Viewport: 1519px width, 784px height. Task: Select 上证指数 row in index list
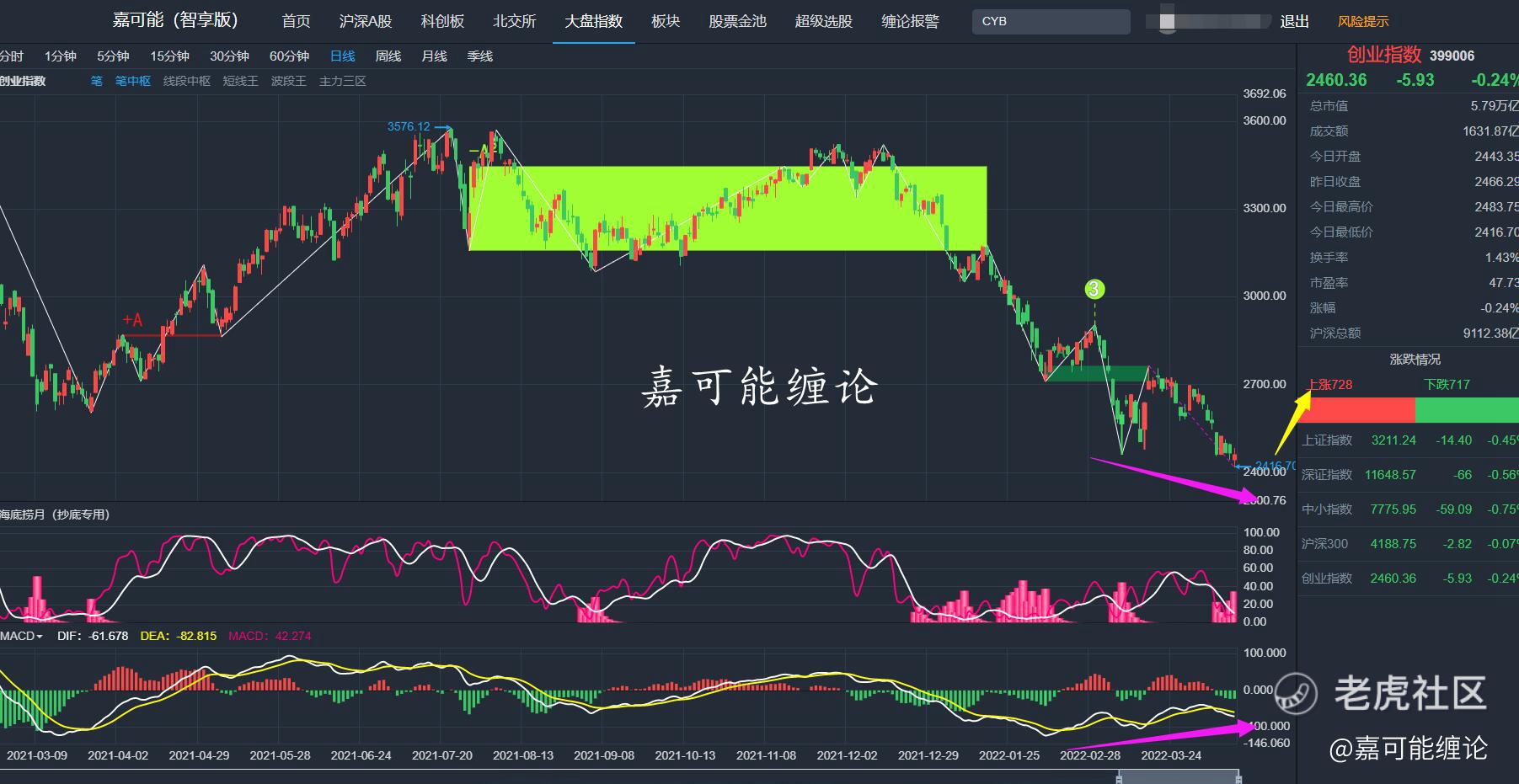pos(1408,440)
